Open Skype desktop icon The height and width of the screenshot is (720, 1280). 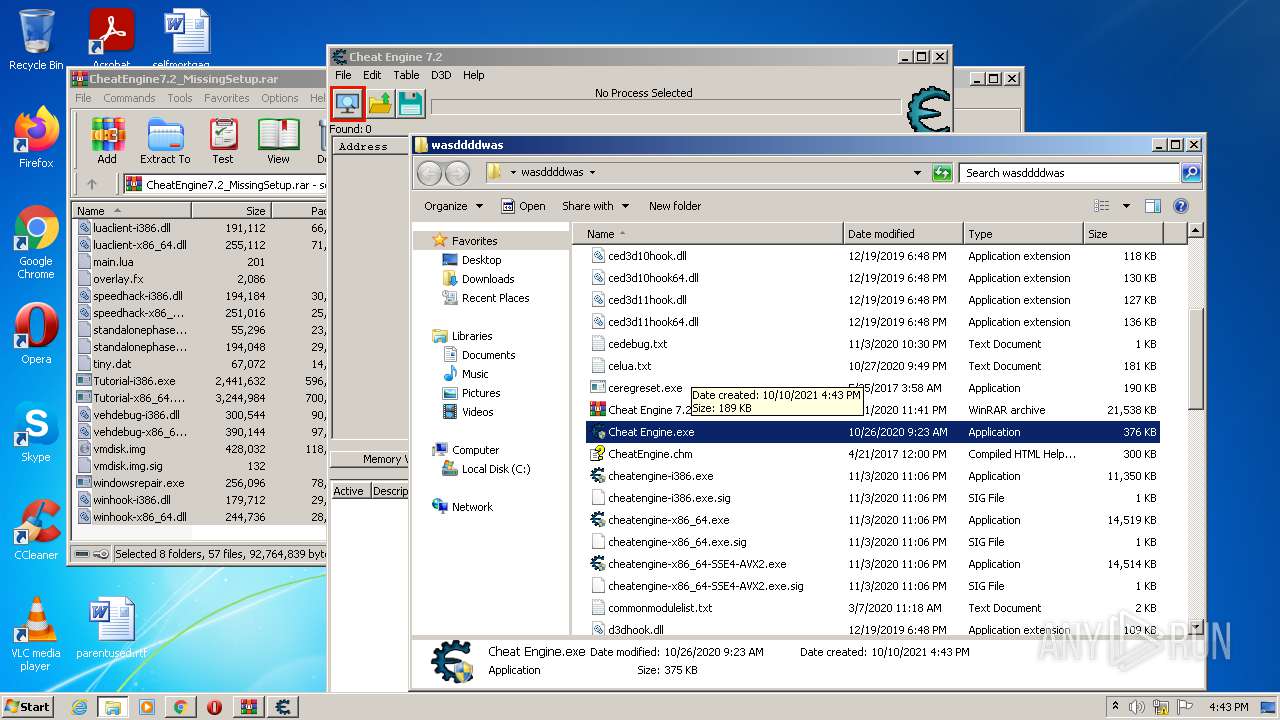pos(36,434)
